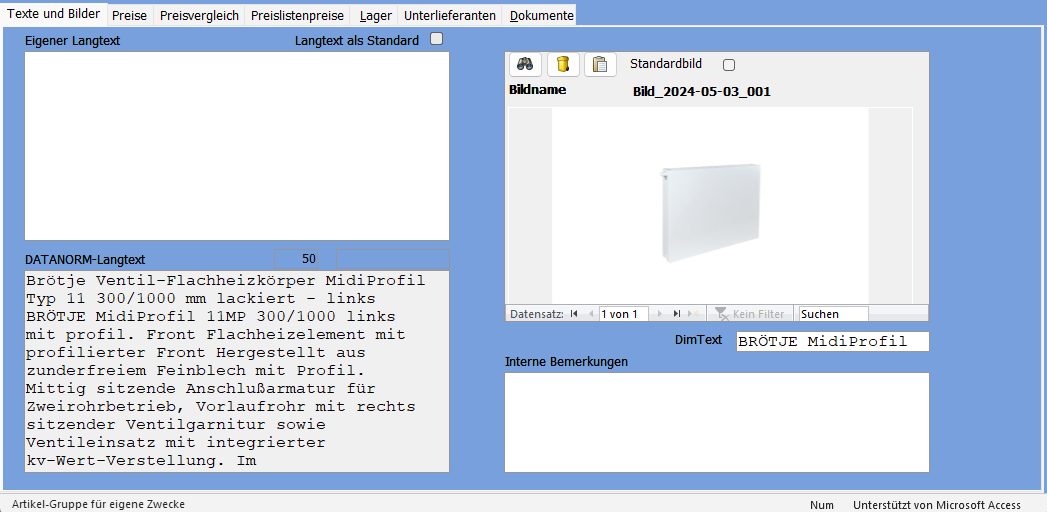Go to last record in navigator

676,314
